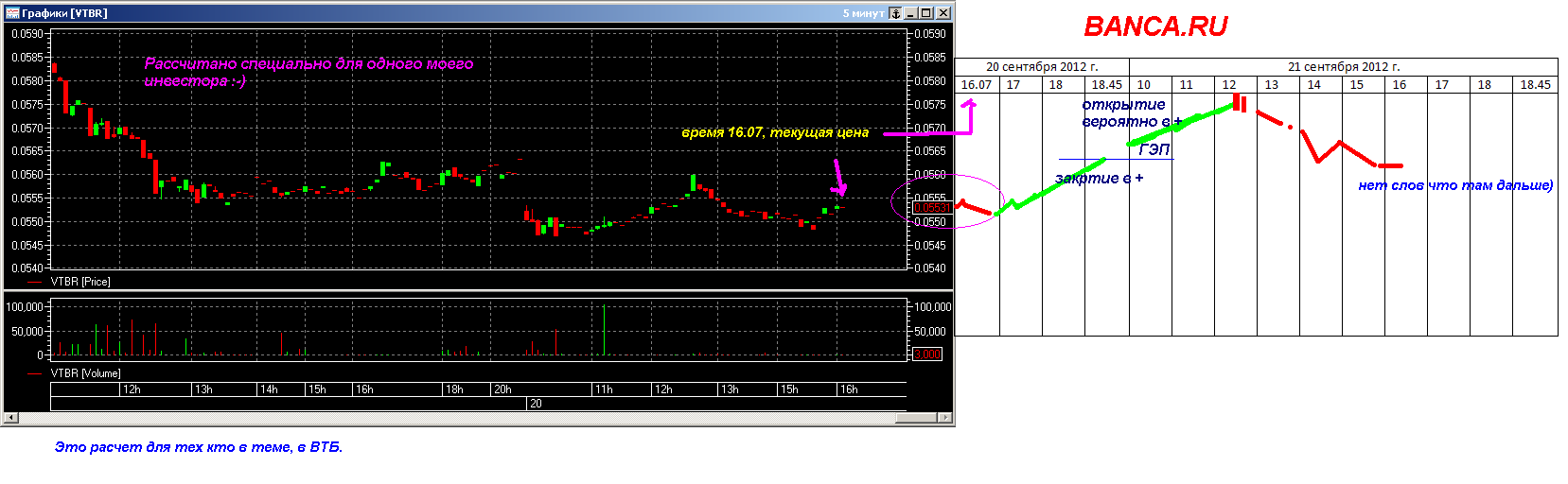Screen dimensions: 1568x484
Task: Select the VTBR [Price] legend entry
Action: click(x=80, y=282)
